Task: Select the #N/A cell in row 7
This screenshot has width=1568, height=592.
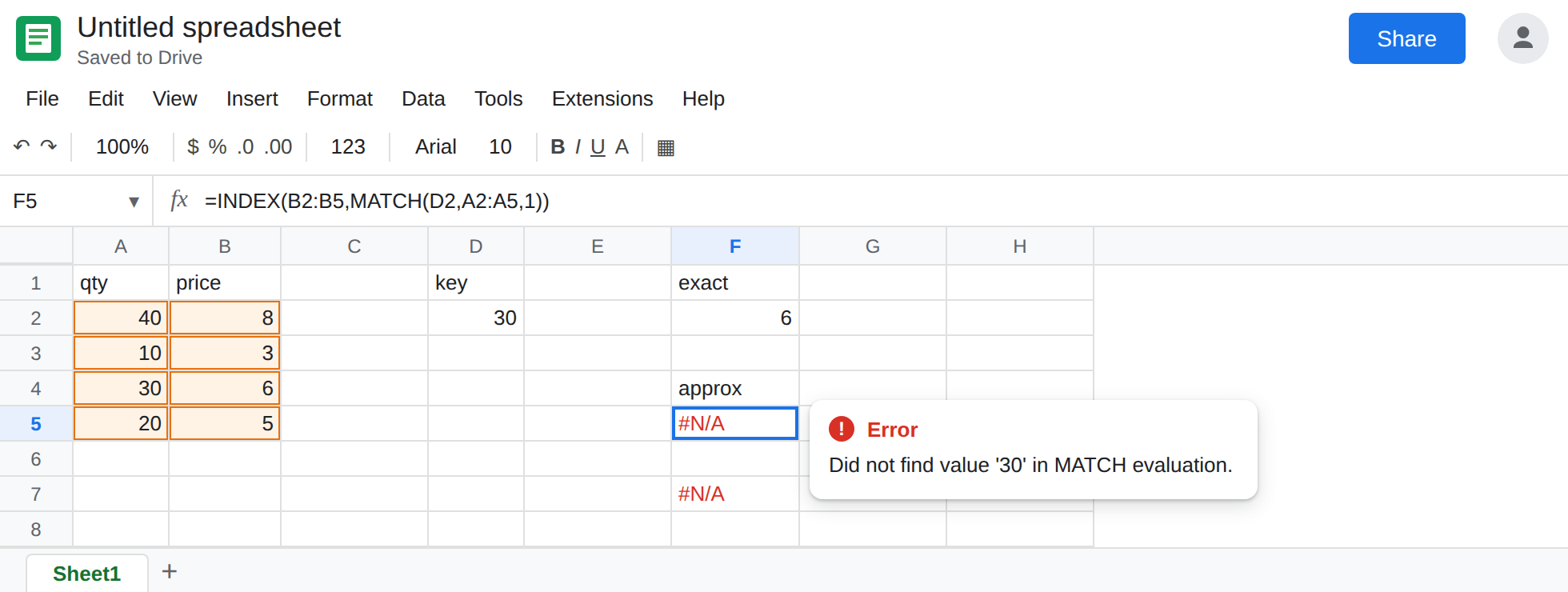Action: click(x=735, y=494)
